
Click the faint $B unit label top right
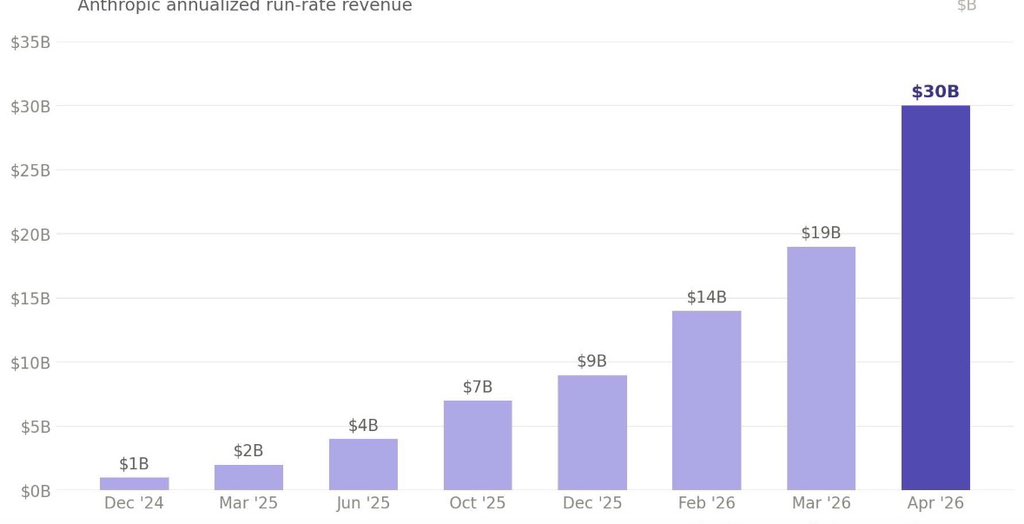pyautogui.click(x=967, y=6)
